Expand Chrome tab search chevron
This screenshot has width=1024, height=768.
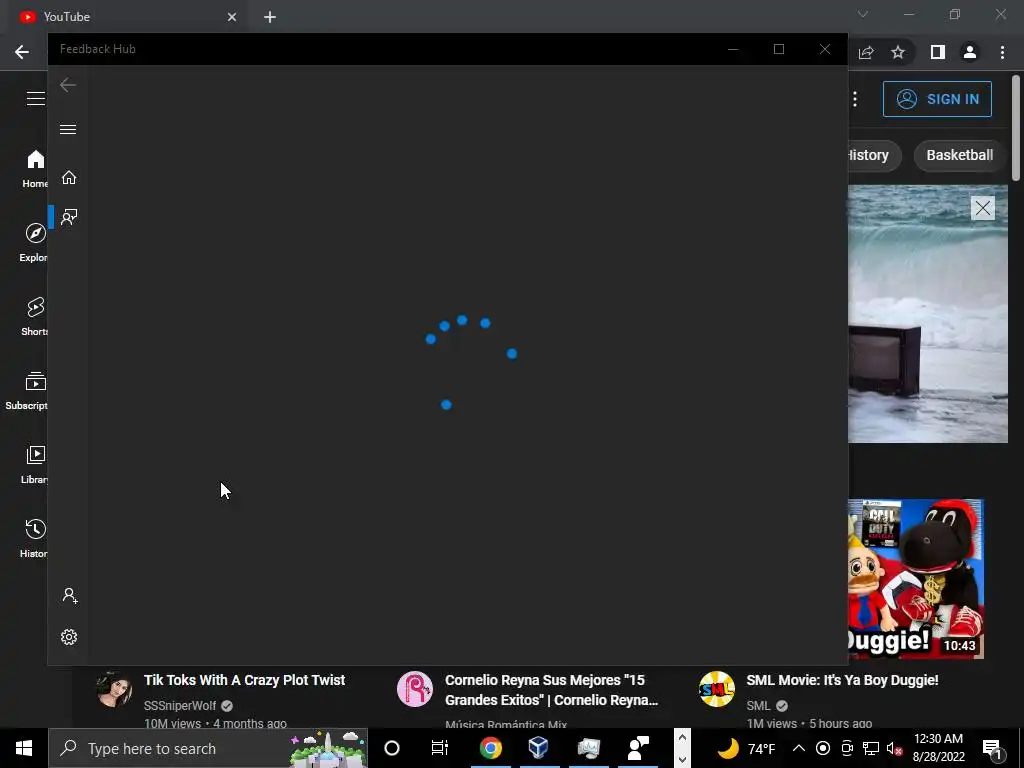point(863,14)
